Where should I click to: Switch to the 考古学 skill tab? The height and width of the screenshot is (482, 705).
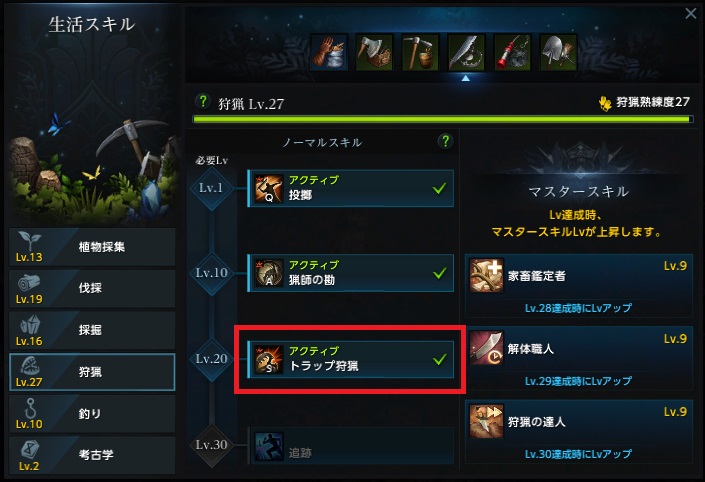tap(92, 455)
